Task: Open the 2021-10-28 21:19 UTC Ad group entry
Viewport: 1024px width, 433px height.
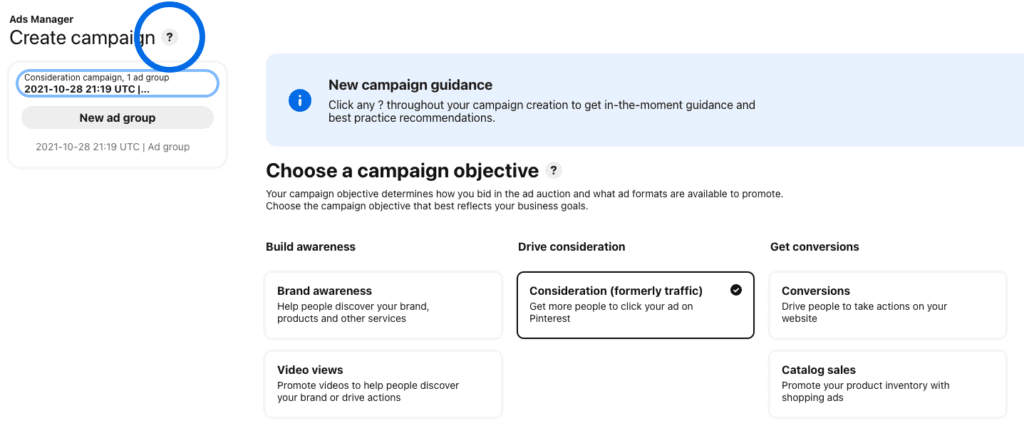Action: point(112,147)
